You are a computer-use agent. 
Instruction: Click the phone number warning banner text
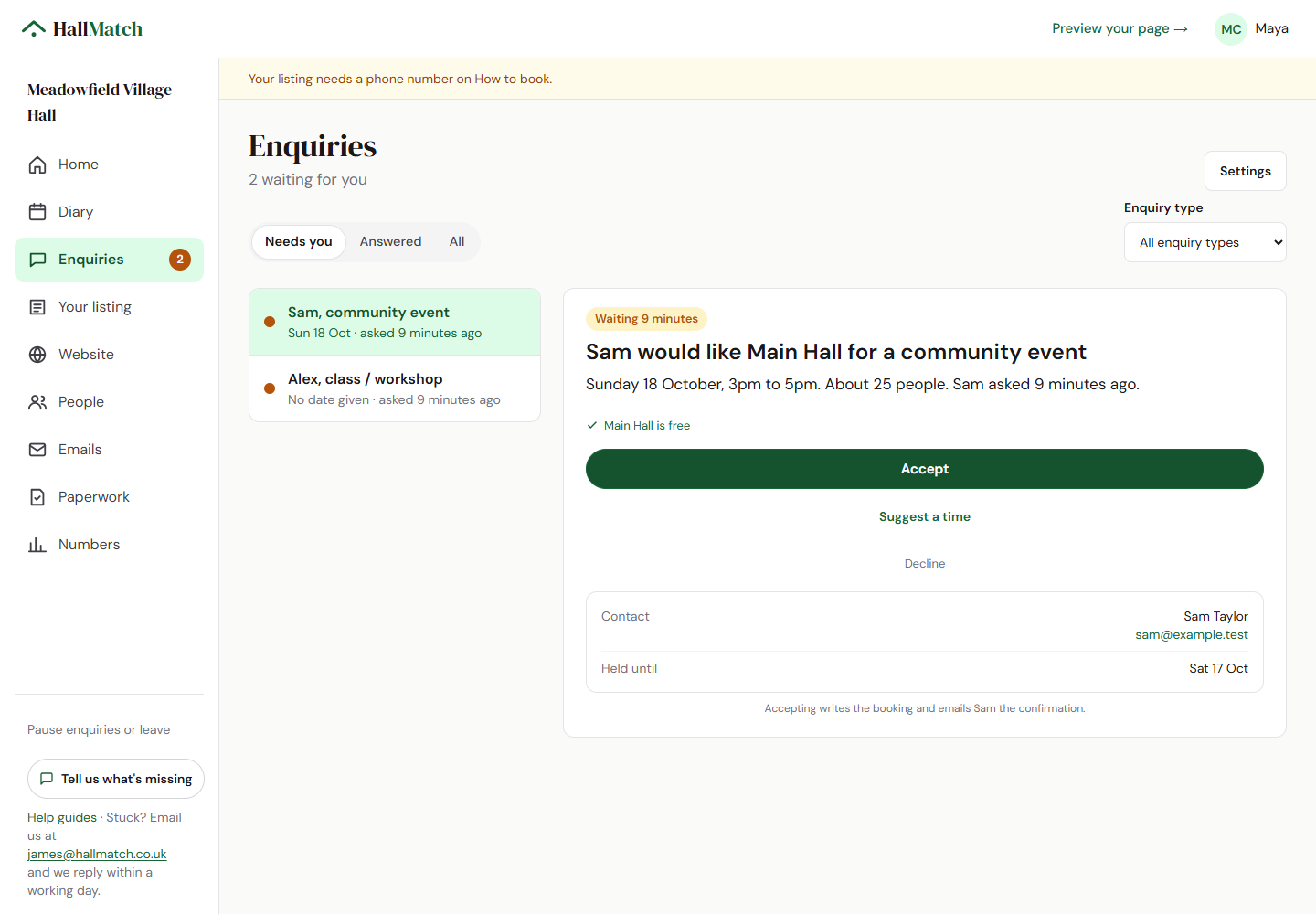[400, 79]
